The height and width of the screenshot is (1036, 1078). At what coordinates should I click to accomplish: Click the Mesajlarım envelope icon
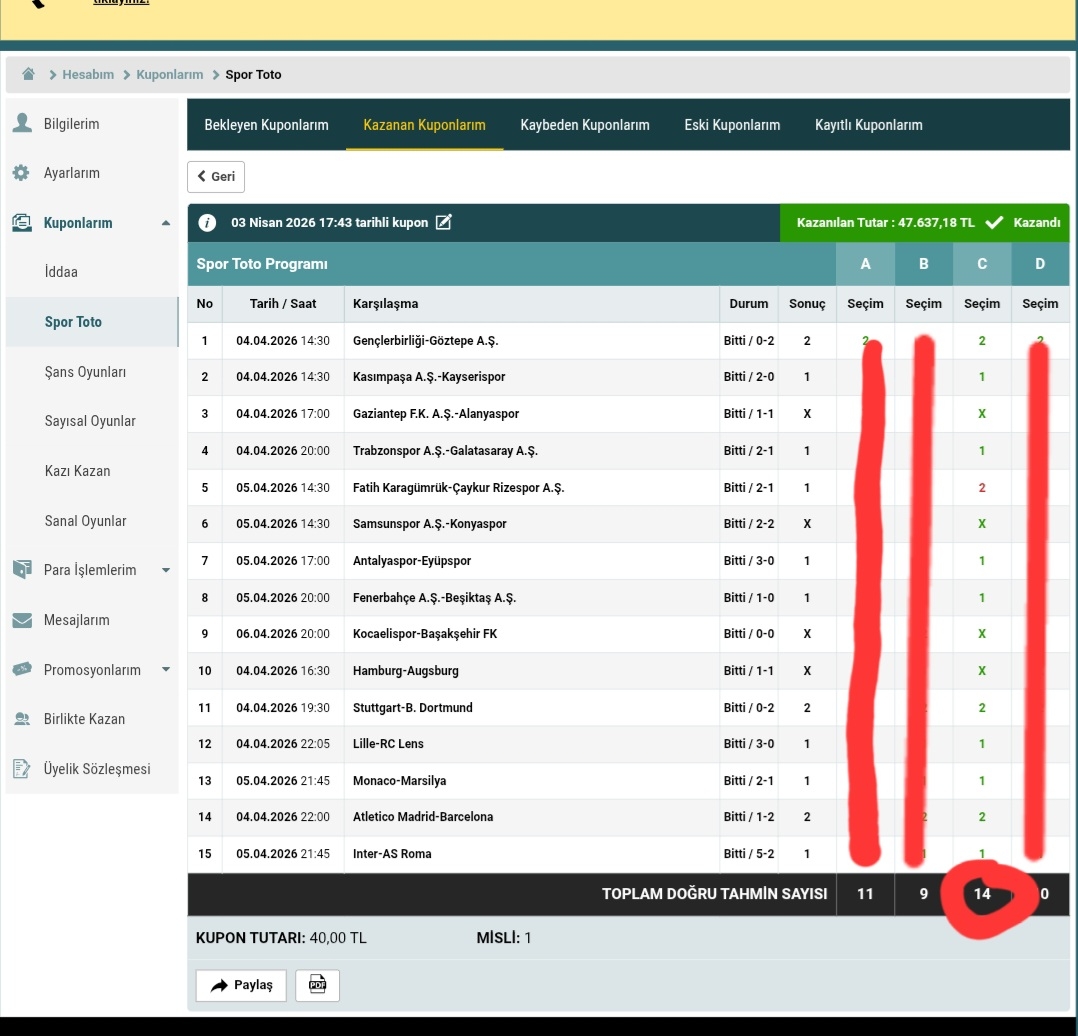point(21,620)
